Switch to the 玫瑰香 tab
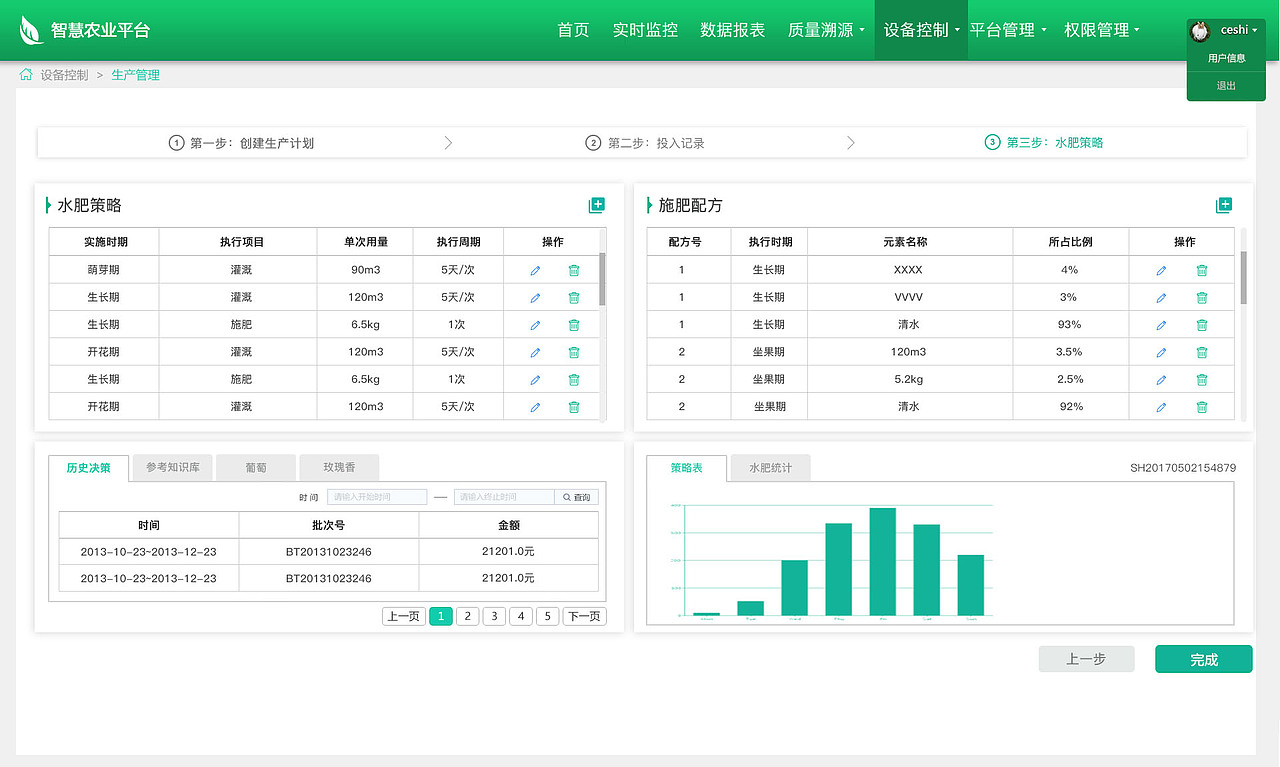1280x767 pixels. 339,468
